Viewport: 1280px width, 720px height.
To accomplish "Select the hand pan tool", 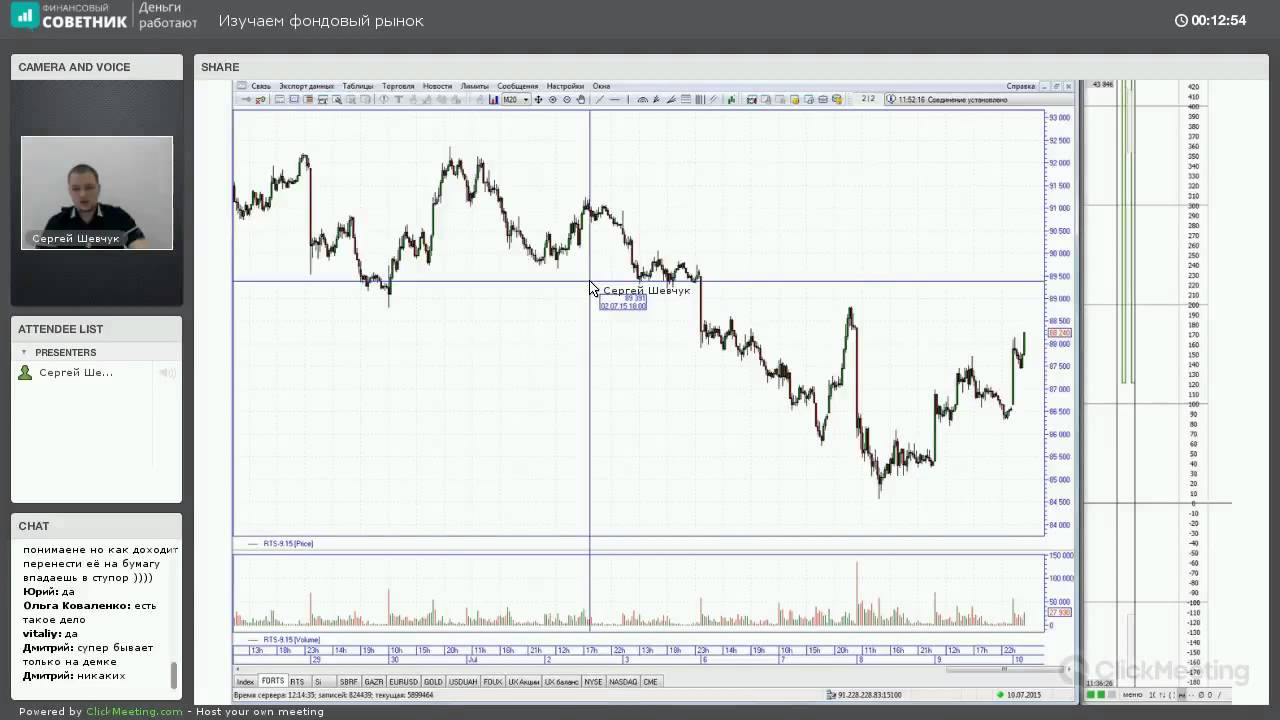I will pos(581,99).
